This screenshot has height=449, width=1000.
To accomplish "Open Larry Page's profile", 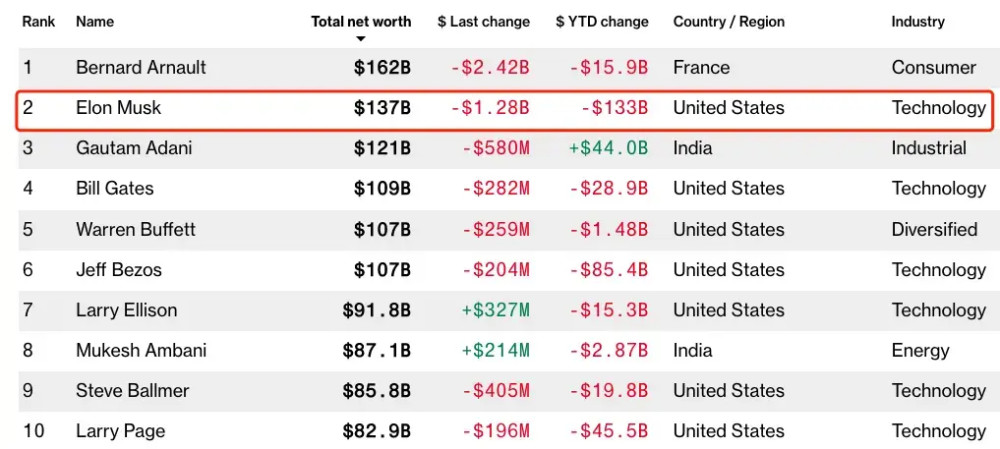I will pyautogui.click(x=121, y=431).
